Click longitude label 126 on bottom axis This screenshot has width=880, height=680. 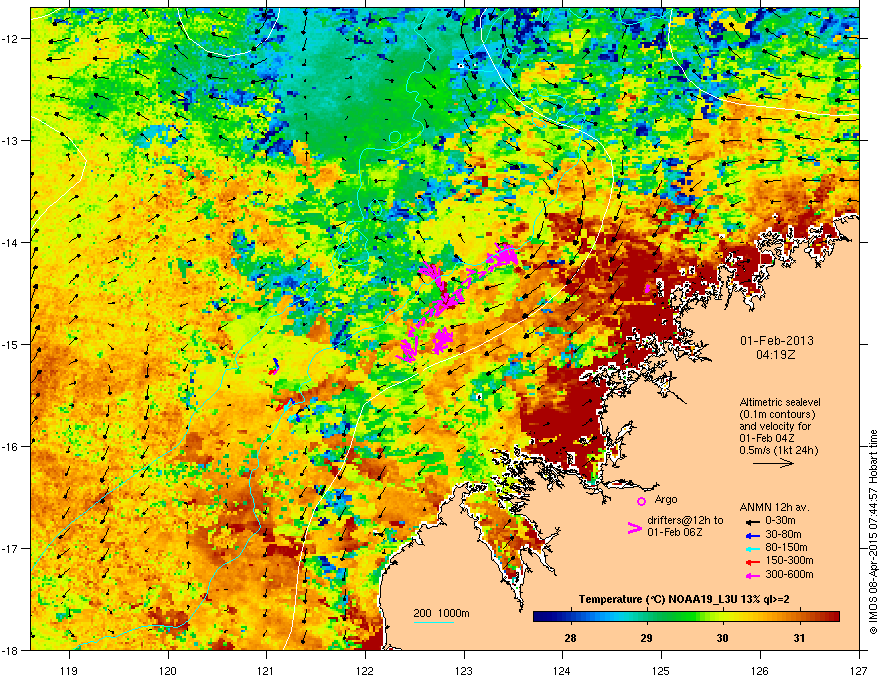(760, 670)
